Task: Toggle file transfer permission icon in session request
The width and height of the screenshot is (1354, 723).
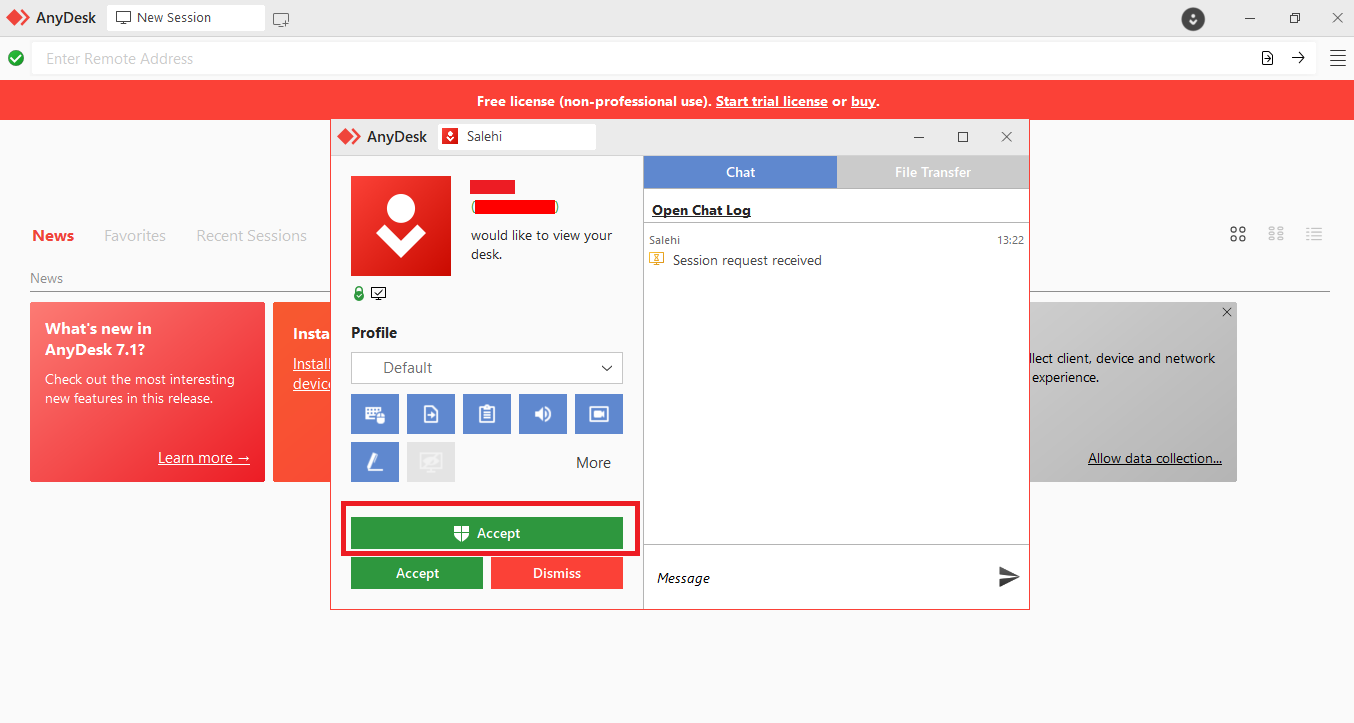Action: (431, 414)
